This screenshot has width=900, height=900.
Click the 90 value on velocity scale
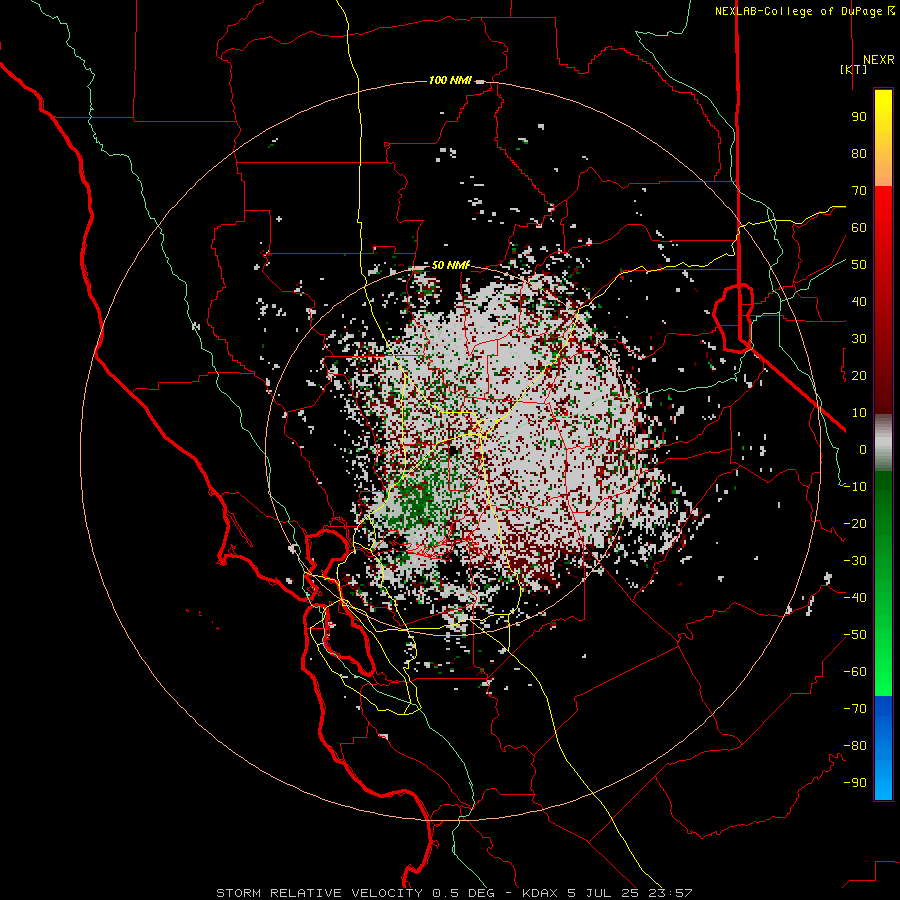click(x=859, y=117)
